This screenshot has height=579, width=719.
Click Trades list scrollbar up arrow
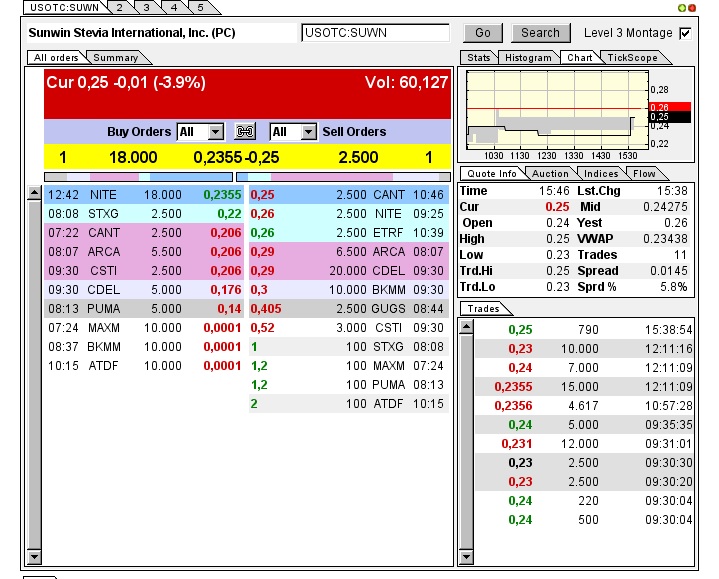point(466,327)
